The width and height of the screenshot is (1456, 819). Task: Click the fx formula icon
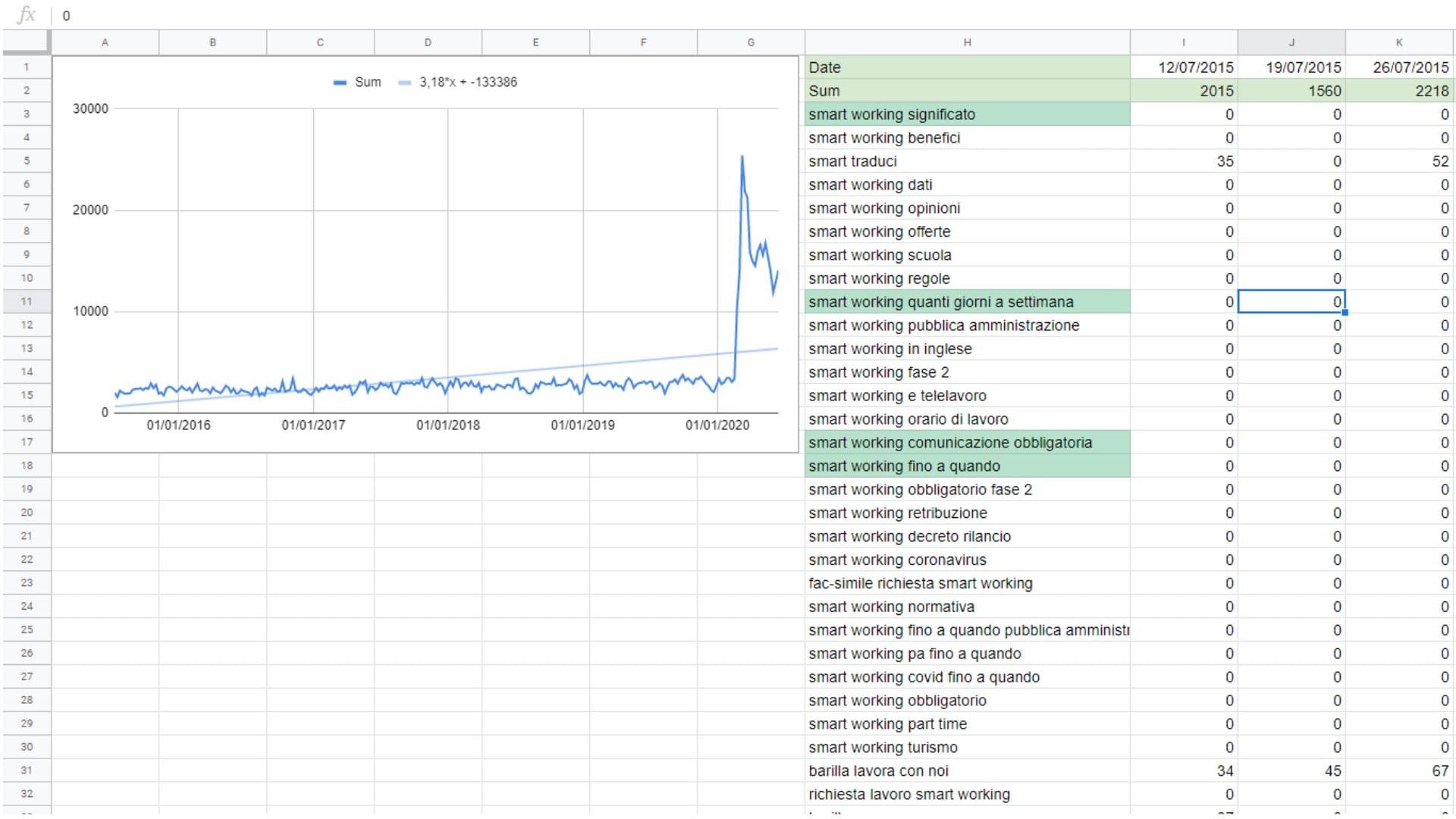[26, 15]
